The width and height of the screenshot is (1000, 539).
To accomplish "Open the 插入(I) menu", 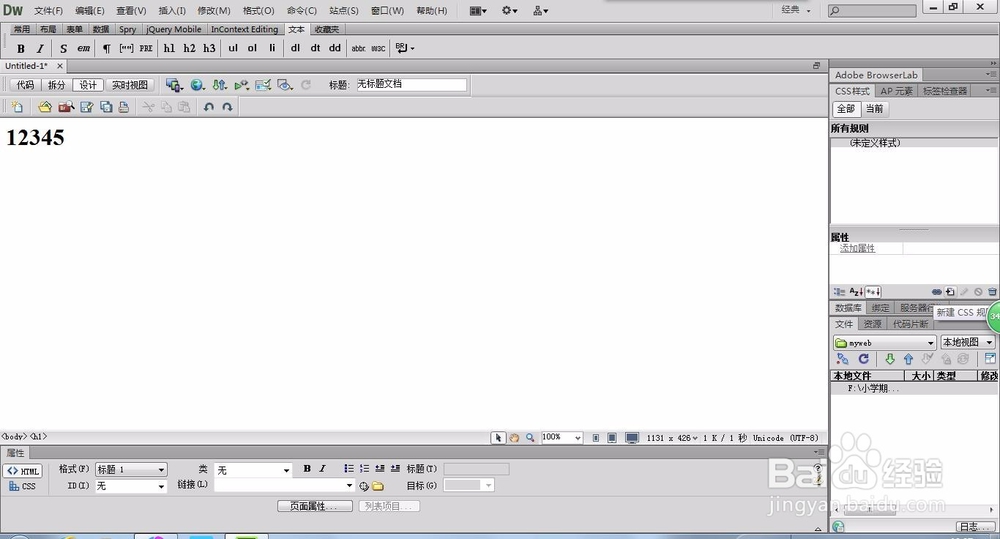I will tap(172, 11).
